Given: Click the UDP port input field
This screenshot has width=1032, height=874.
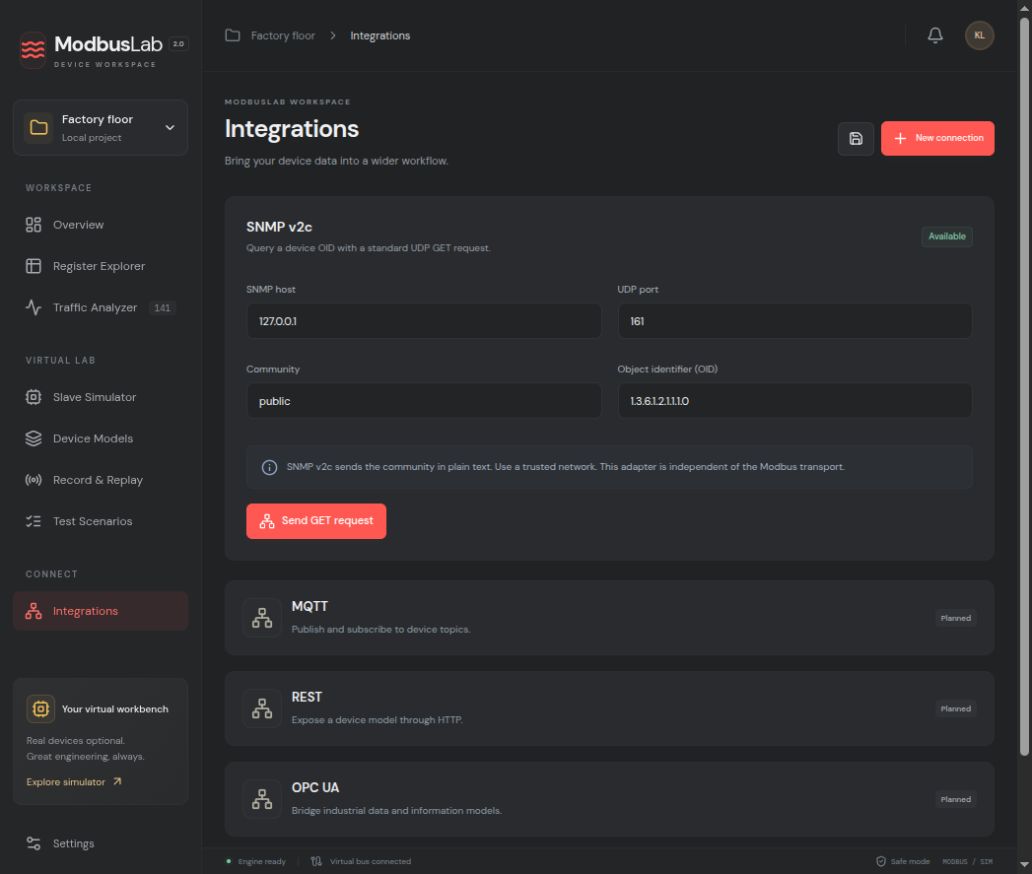Looking at the screenshot, I should (794, 321).
